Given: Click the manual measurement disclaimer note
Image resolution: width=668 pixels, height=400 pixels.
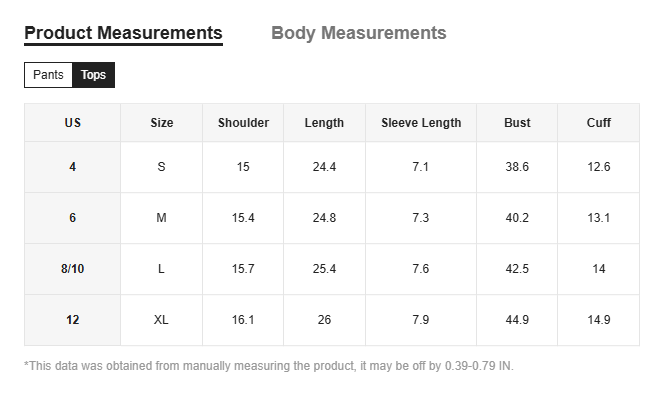Looking at the screenshot, I should [x=268, y=366].
